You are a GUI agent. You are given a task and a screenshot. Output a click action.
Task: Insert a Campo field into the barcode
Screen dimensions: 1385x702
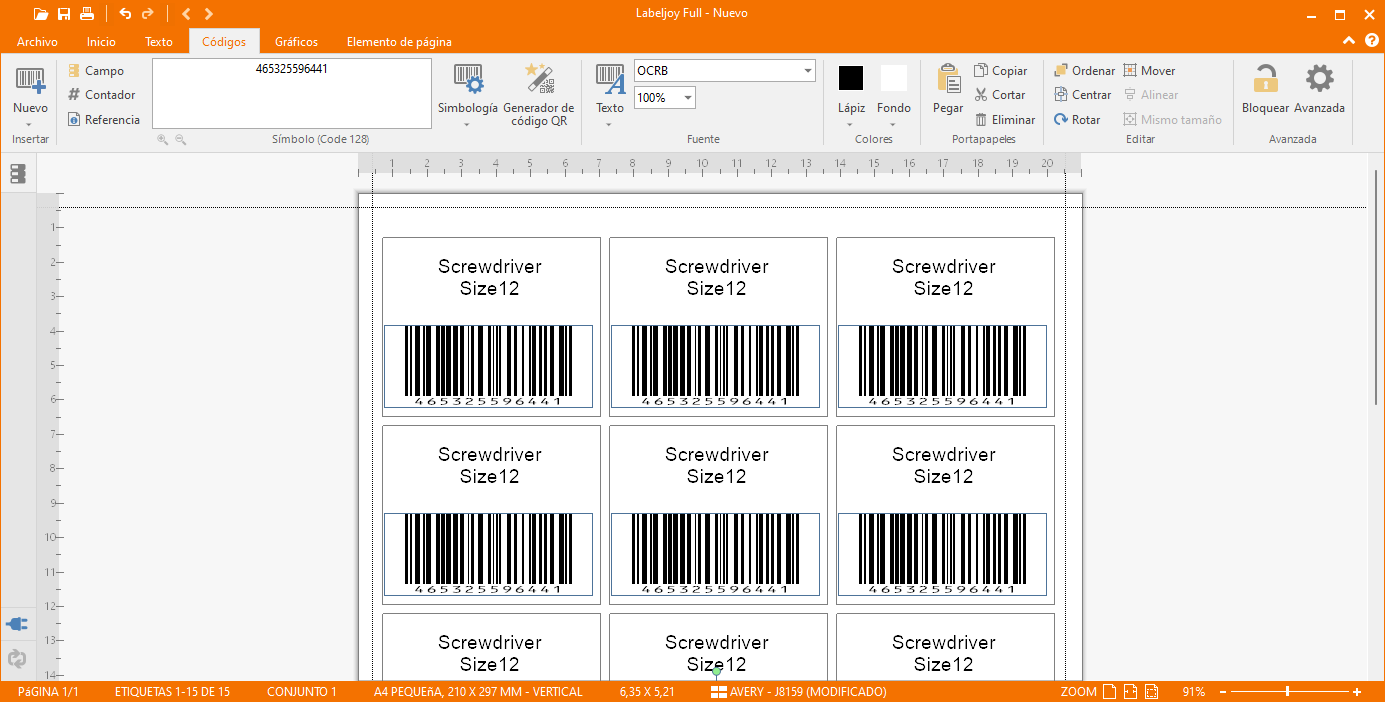[x=96, y=71]
